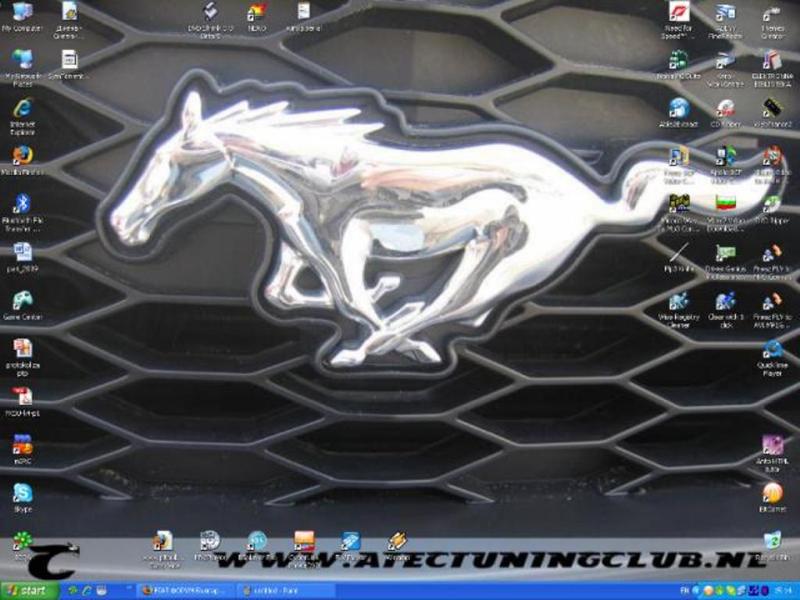Launch Internet Explorer from the desktop
The height and width of the screenshot is (600, 800).
[x=21, y=108]
